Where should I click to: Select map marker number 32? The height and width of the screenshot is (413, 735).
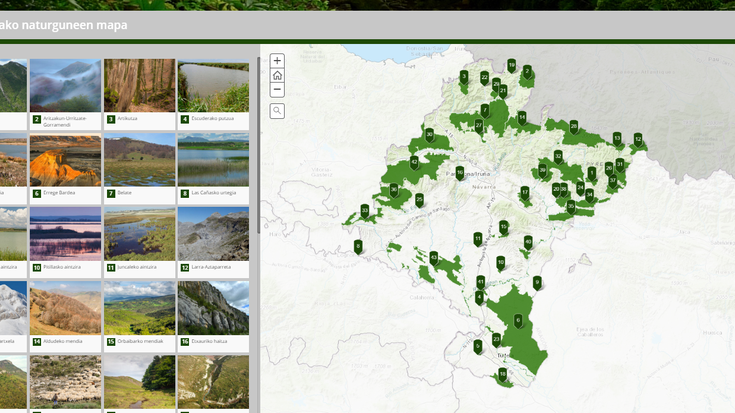(x=558, y=157)
